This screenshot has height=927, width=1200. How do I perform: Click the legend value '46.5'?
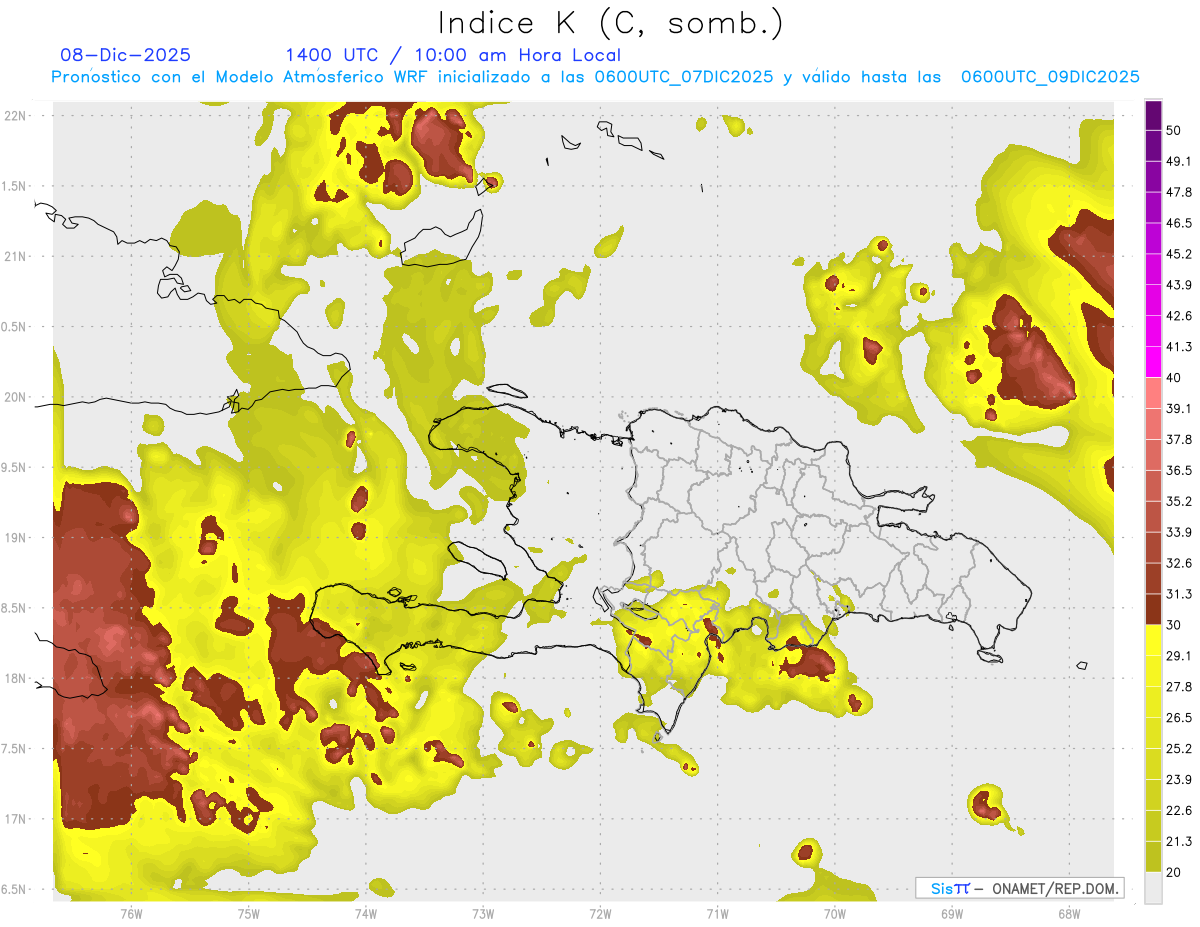click(x=1179, y=223)
